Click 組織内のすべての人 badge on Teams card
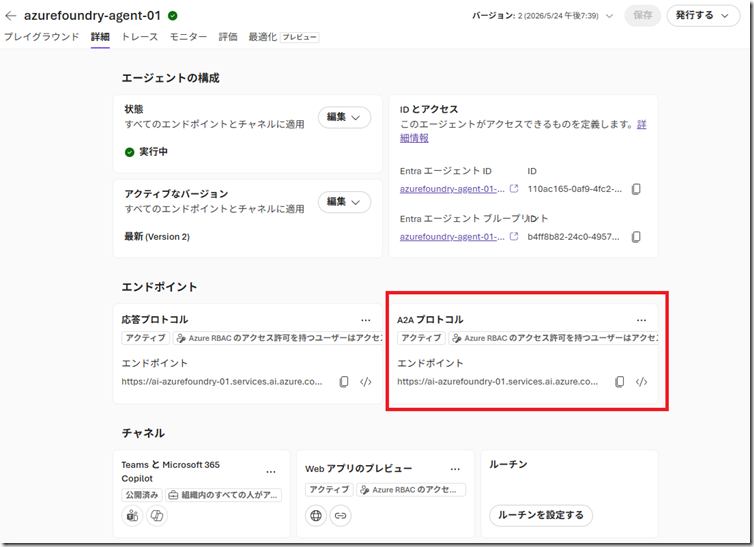This screenshot has width=754, height=547. click(x=224, y=495)
